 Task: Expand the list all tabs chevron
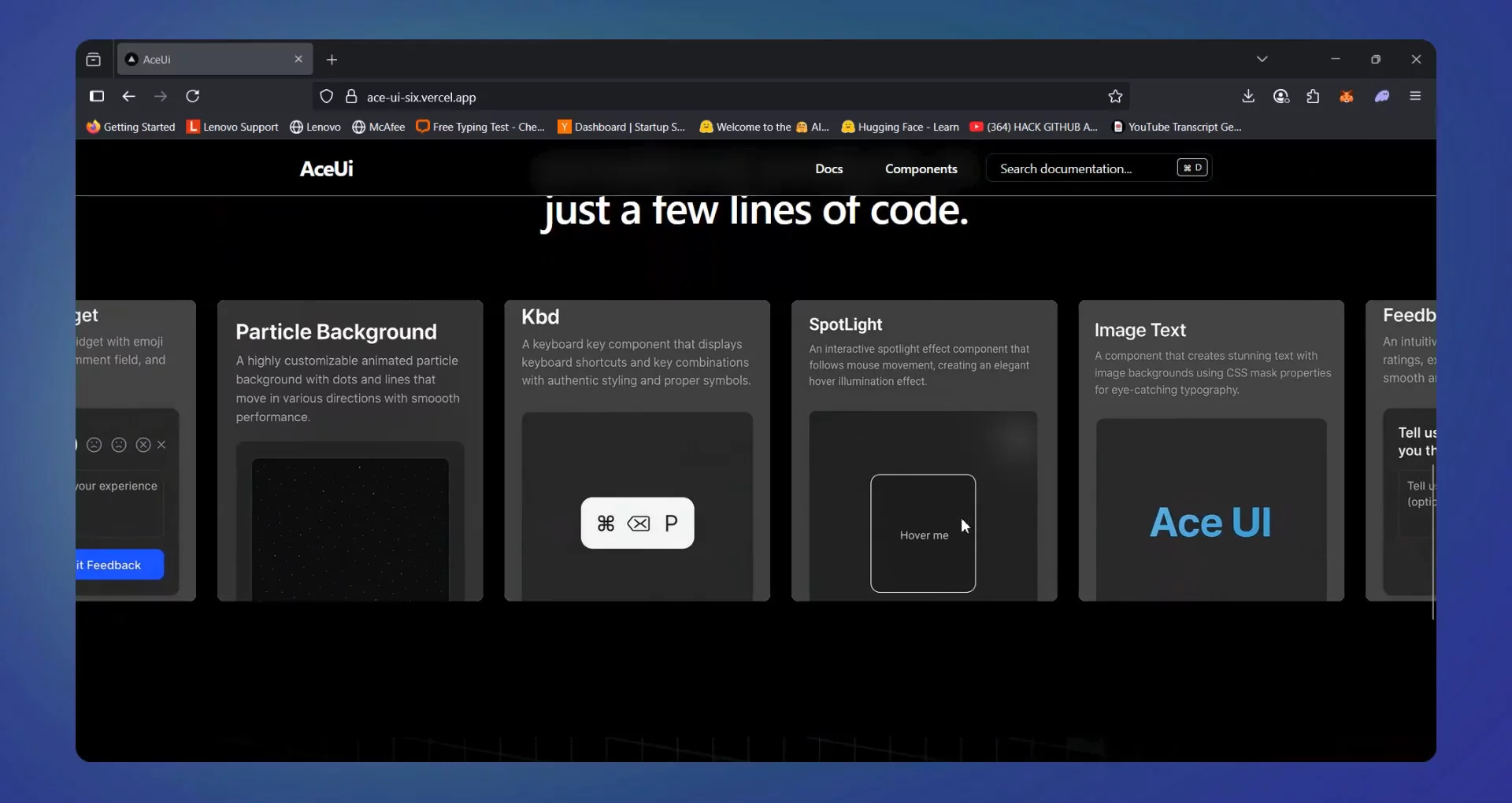1262,59
